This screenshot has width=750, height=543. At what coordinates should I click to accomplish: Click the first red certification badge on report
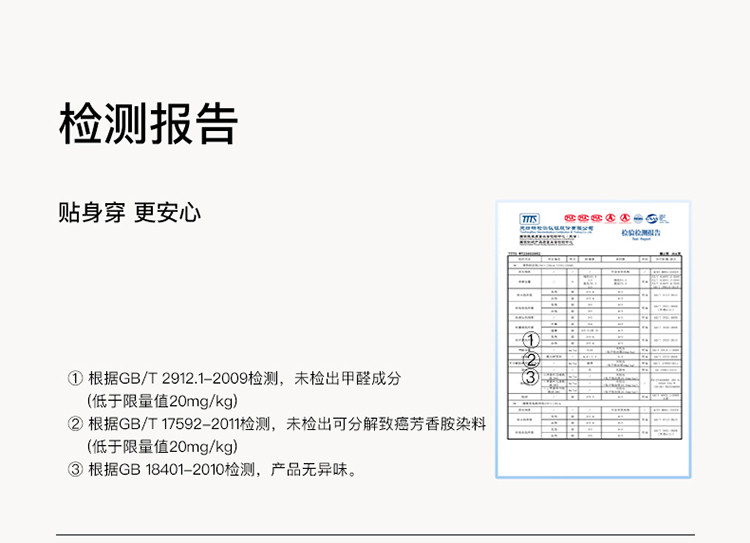click(571, 217)
